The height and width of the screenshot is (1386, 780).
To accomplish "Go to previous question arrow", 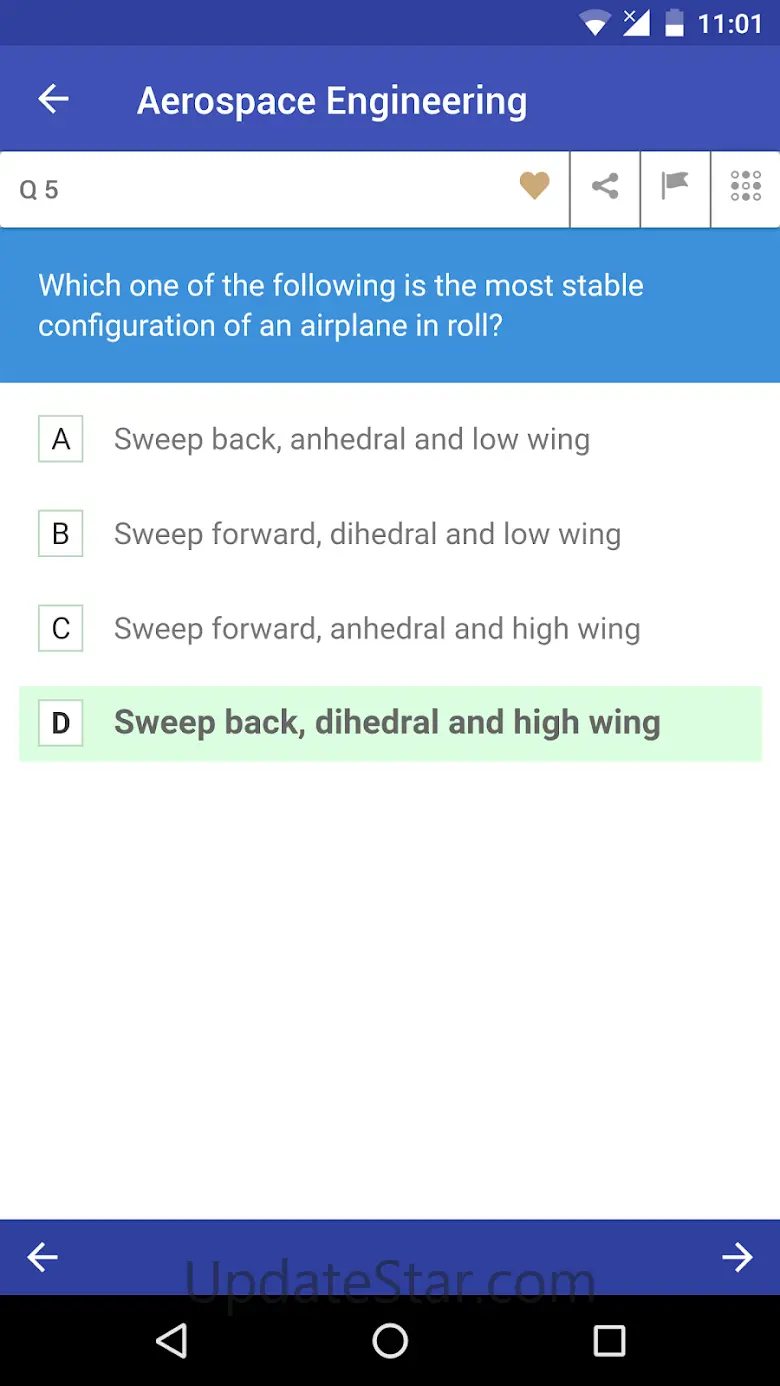I will coord(42,1257).
